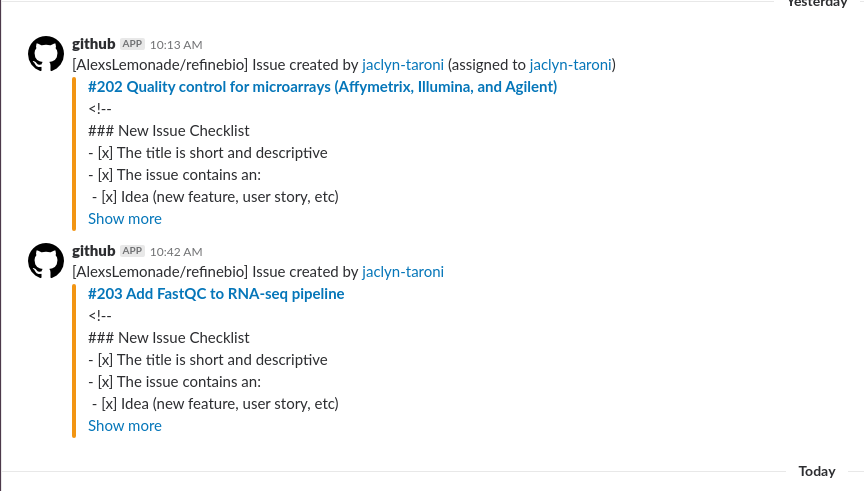
Task: Click the orange attachment bar beside issue #203
Action: pos(74,361)
